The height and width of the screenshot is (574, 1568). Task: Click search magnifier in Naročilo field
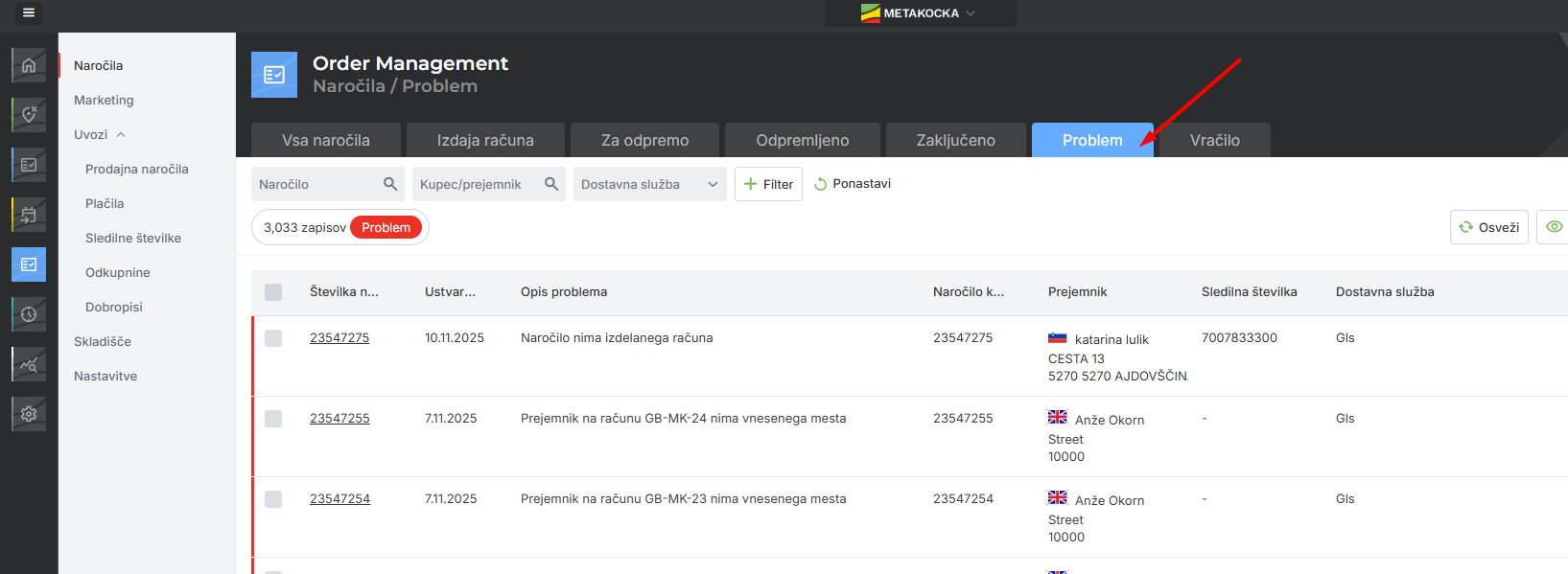coord(390,184)
